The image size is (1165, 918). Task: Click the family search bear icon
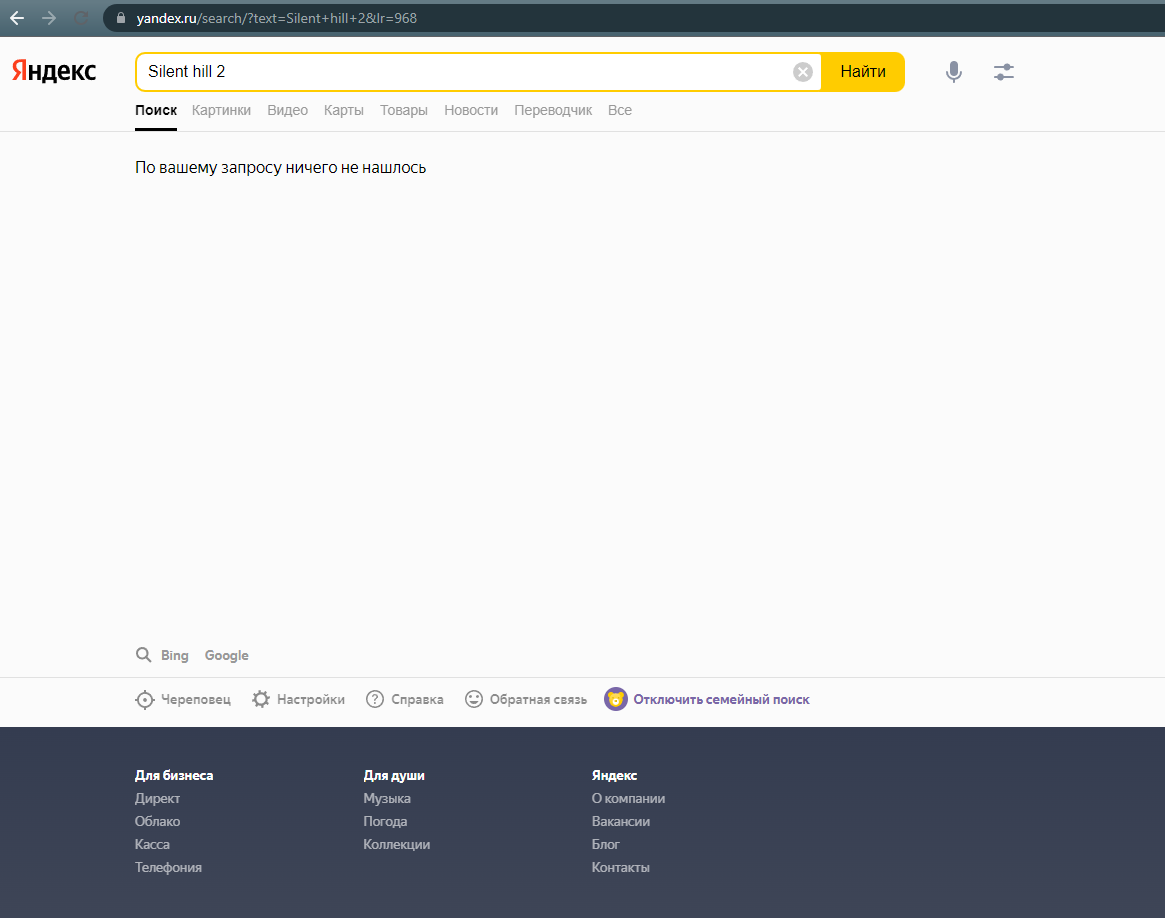coord(616,699)
